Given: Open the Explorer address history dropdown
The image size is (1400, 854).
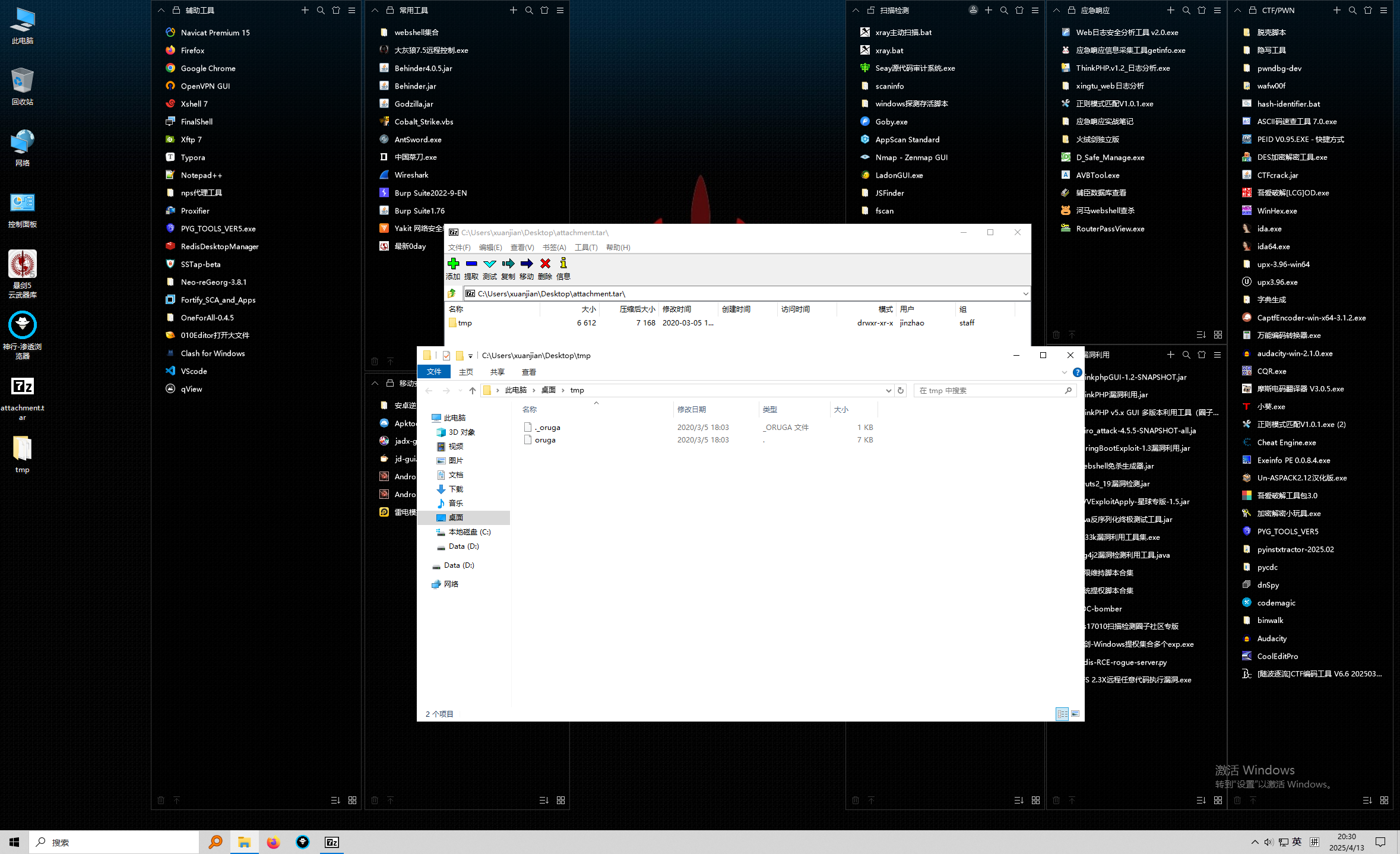Looking at the screenshot, I should [888, 390].
